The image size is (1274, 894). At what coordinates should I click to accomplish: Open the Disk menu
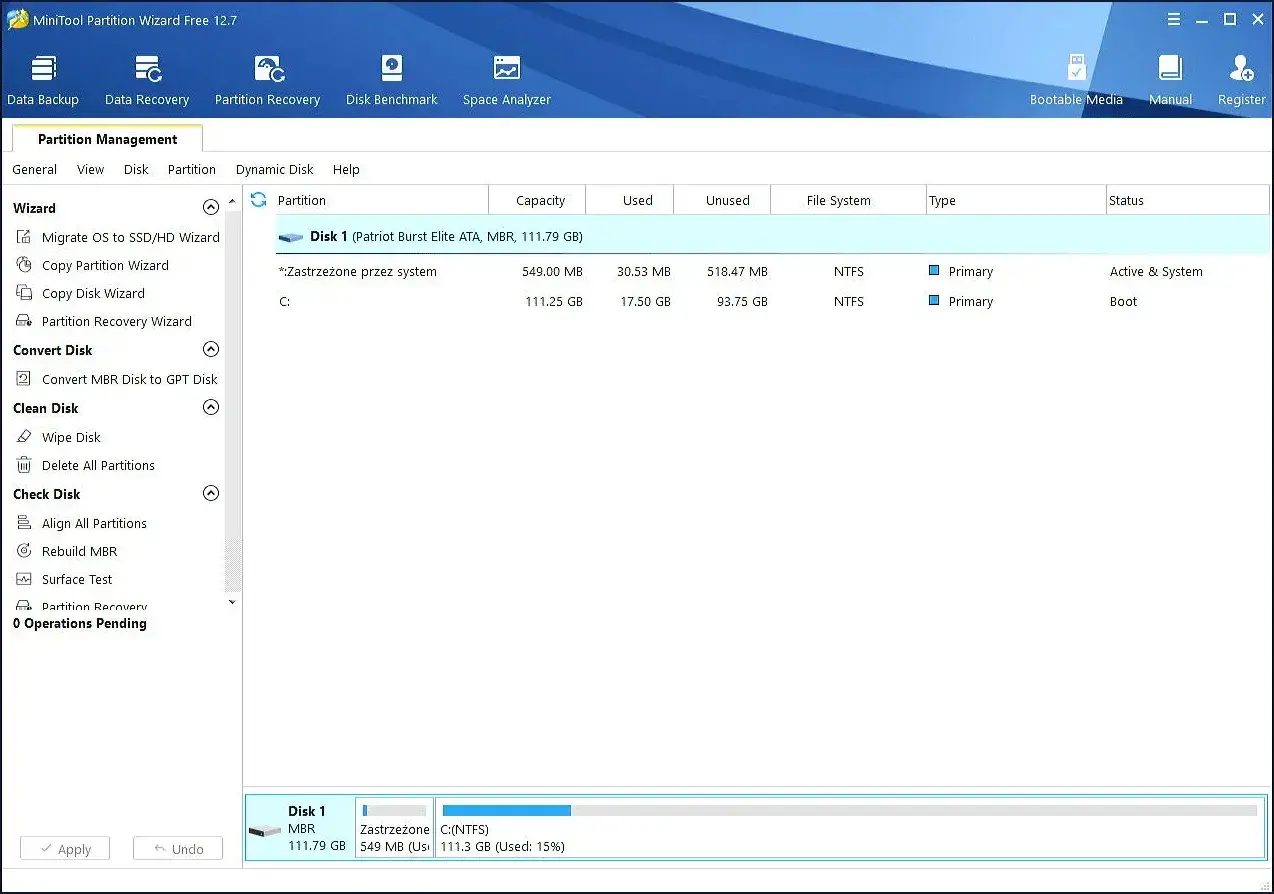click(136, 169)
